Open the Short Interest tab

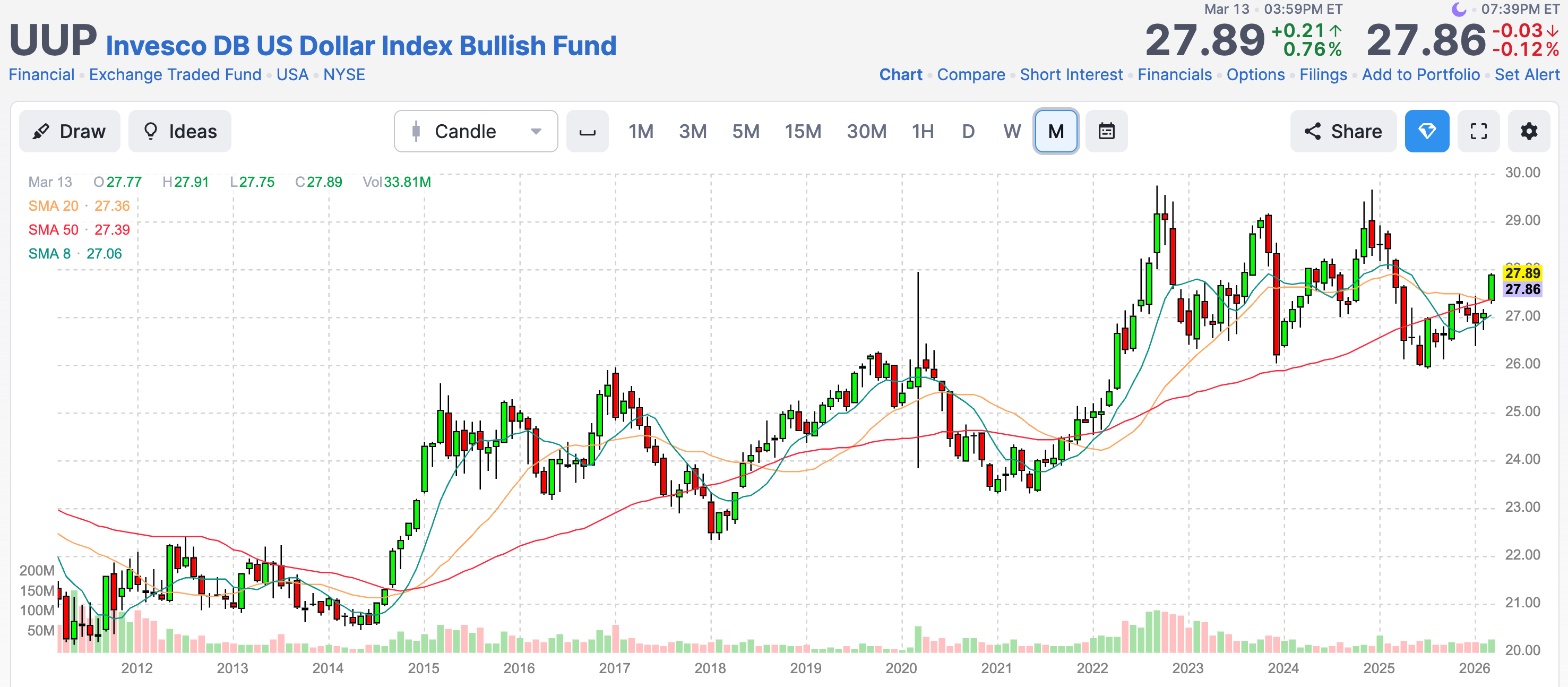click(1071, 75)
